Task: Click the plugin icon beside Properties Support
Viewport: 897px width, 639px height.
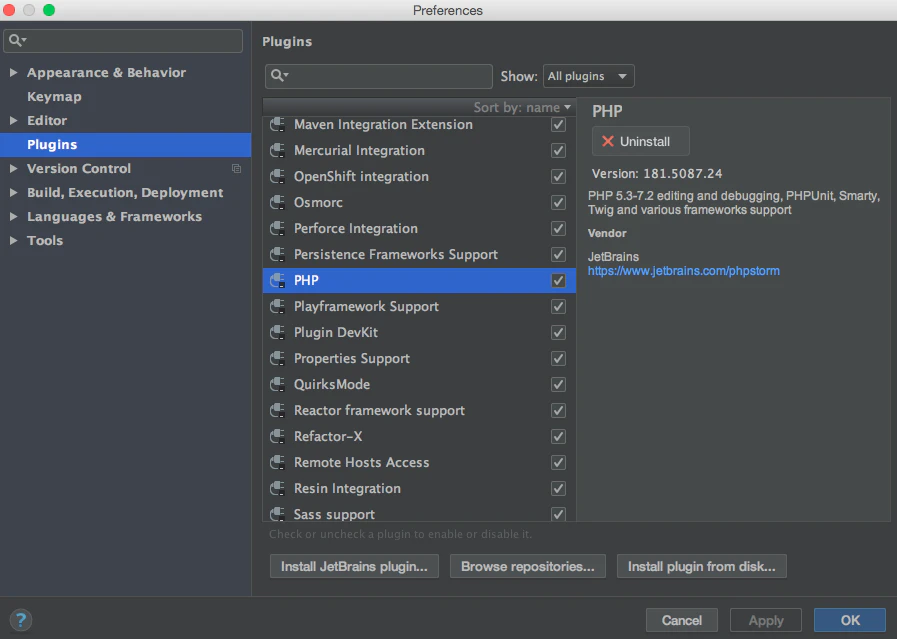Action: pos(277,359)
